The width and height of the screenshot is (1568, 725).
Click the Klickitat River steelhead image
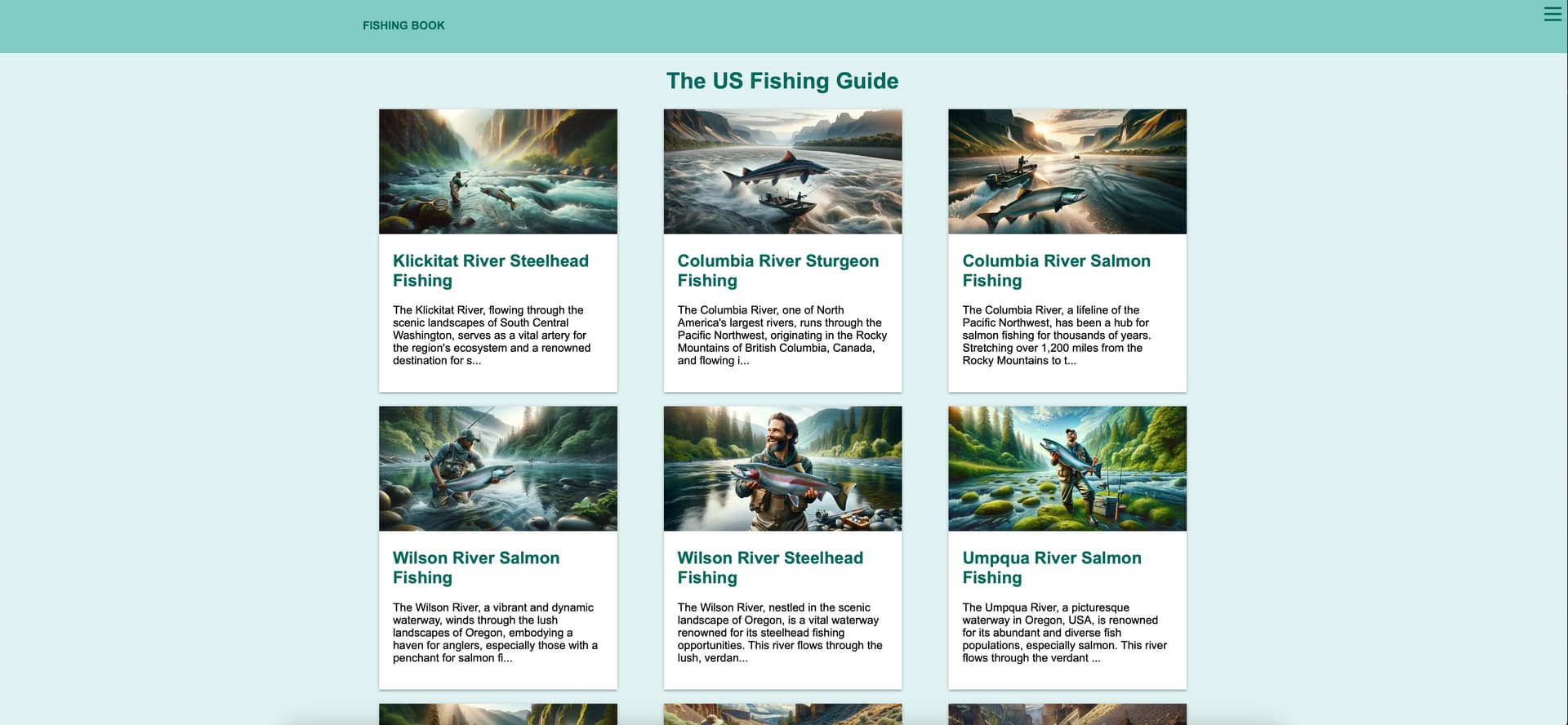[x=498, y=171]
